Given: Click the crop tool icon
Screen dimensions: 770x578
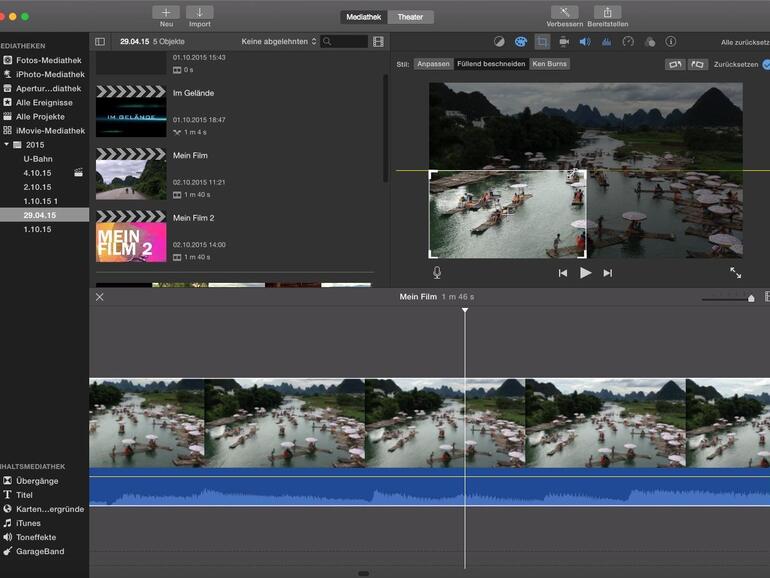Looking at the screenshot, I should [542, 42].
